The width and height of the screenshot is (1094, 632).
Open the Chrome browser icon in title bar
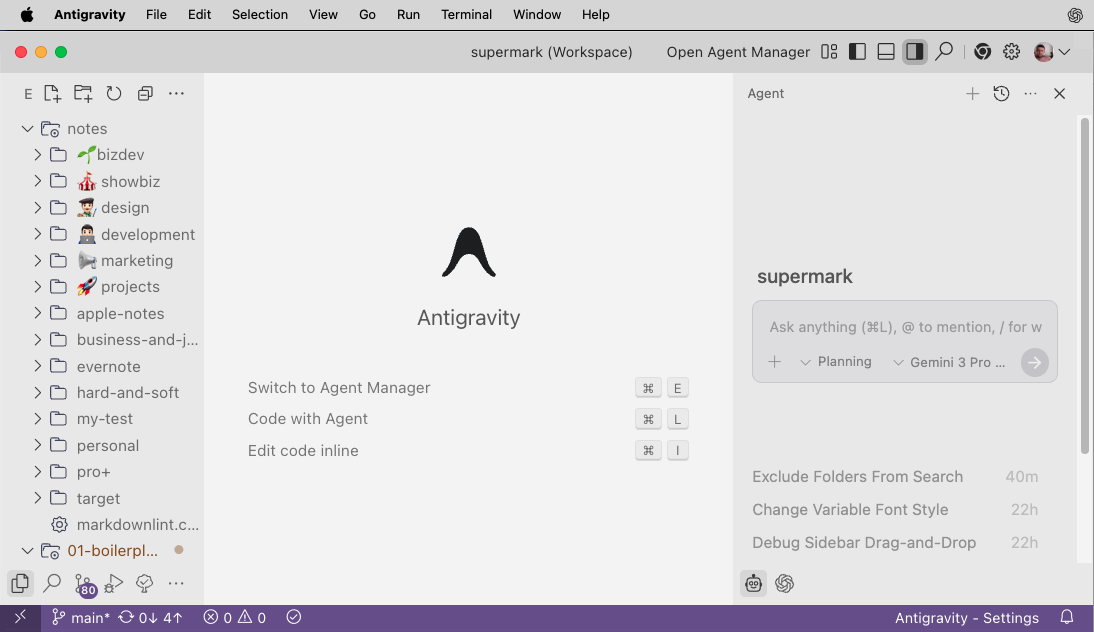coord(982,52)
